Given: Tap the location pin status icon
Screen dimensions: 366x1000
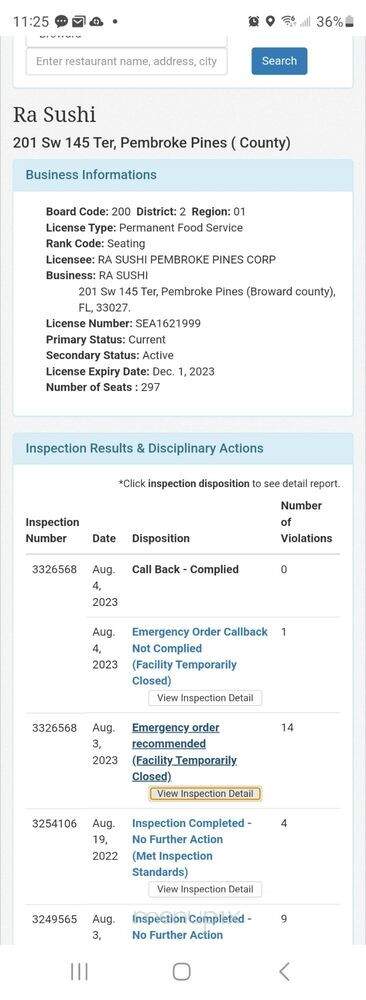Looking at the screenshot, I should coord(270,22).
